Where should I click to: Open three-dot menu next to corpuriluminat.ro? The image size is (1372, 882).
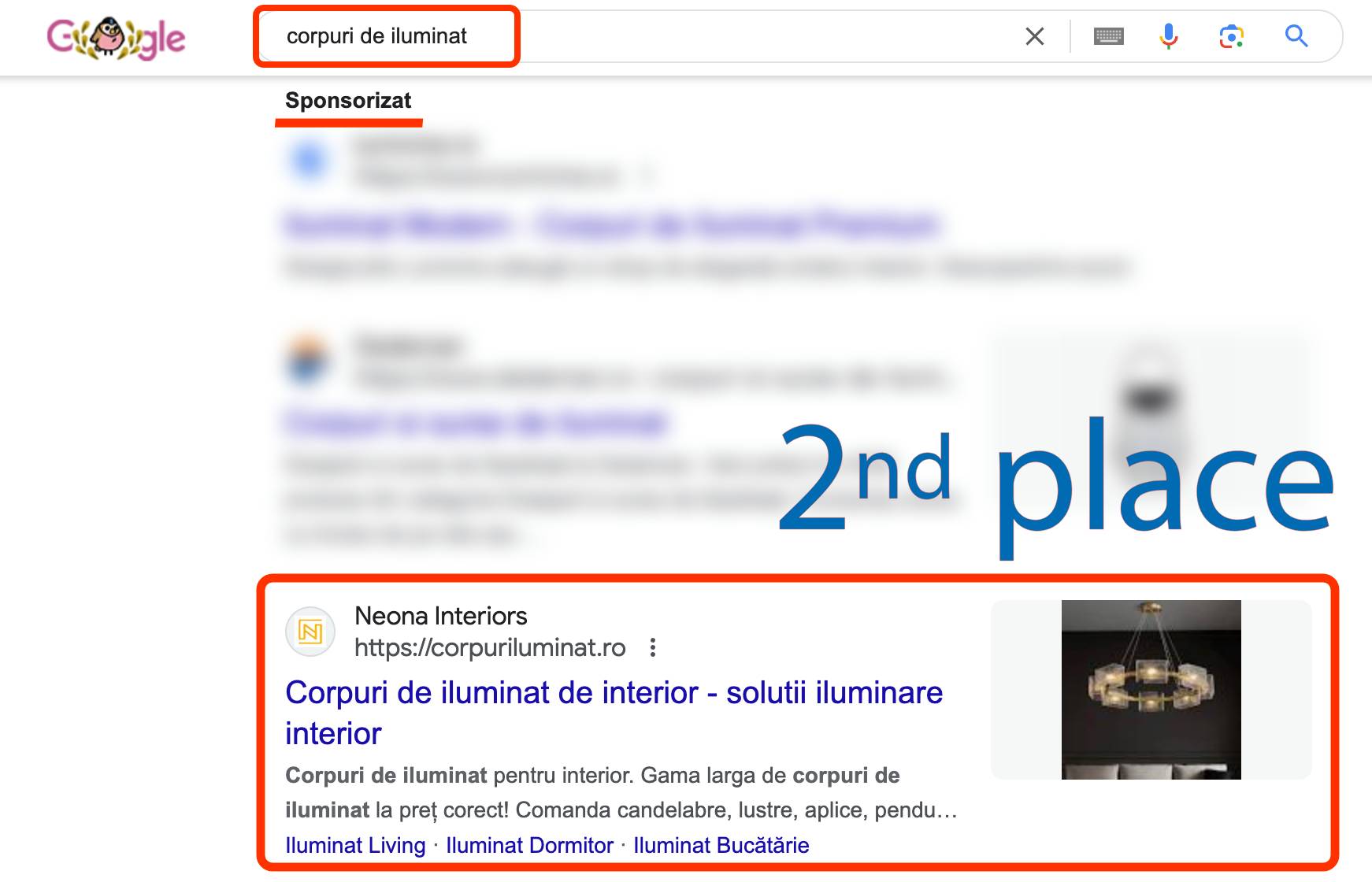652,648
